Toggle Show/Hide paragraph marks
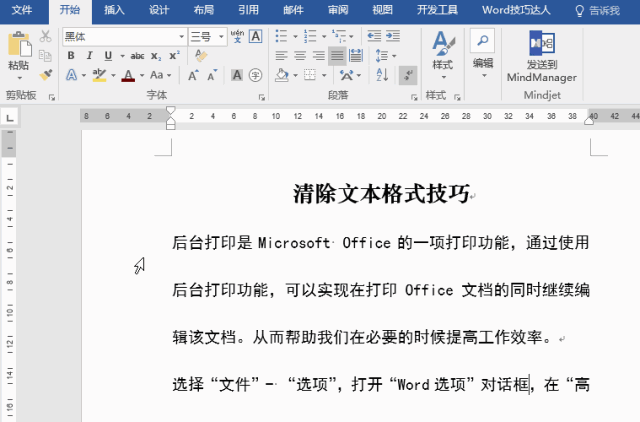The height and width of the screenshot is (422, 640). (x=408, y=75)
